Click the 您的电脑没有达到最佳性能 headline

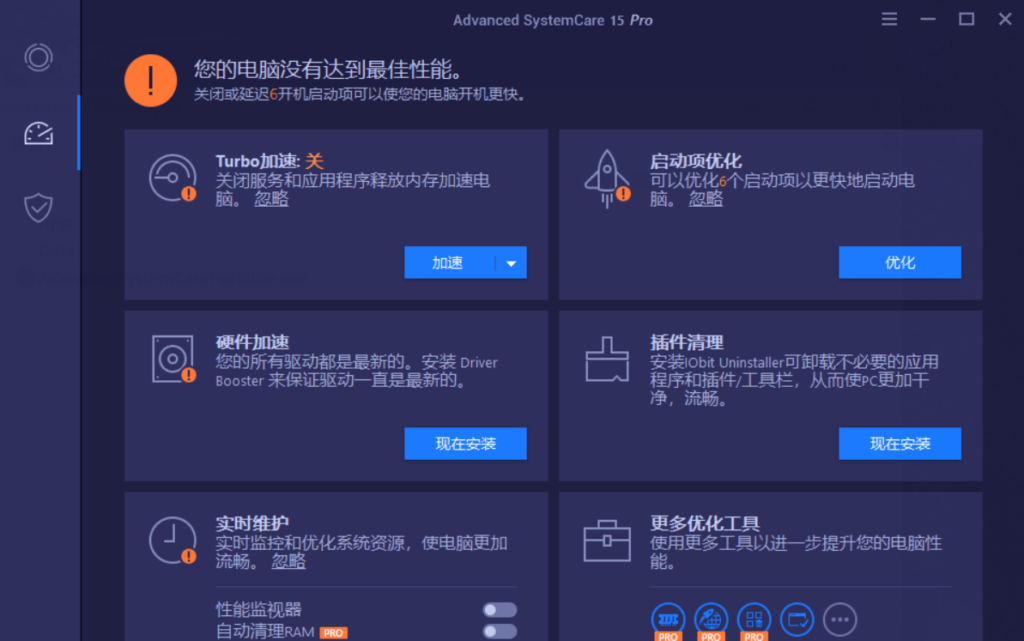tap(328, 69)
